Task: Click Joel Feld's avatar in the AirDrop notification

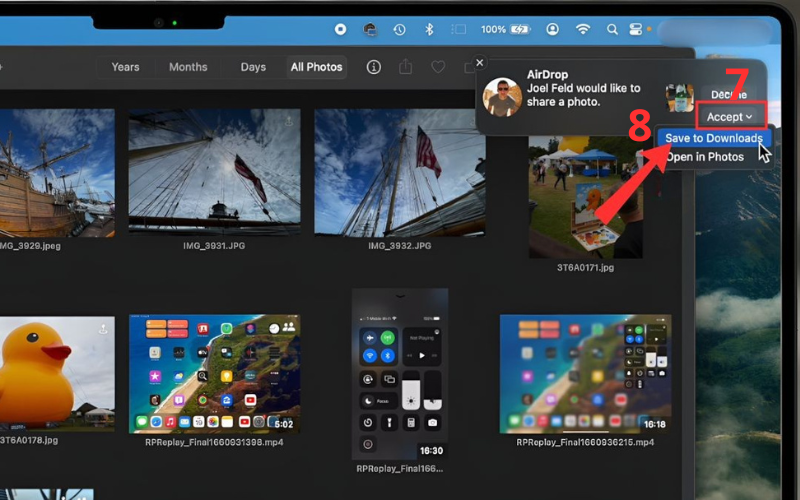Action: (x=502, y=97)
